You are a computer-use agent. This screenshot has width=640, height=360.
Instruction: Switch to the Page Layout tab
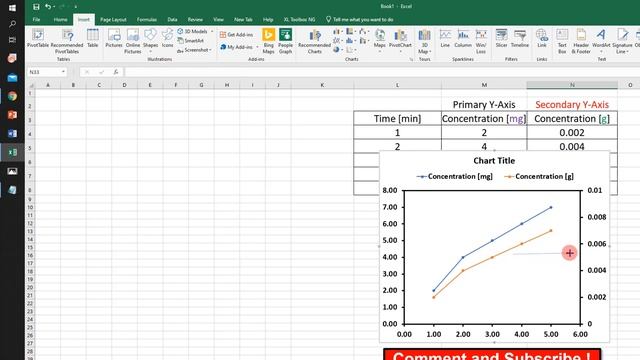click(x=113, y=20)
